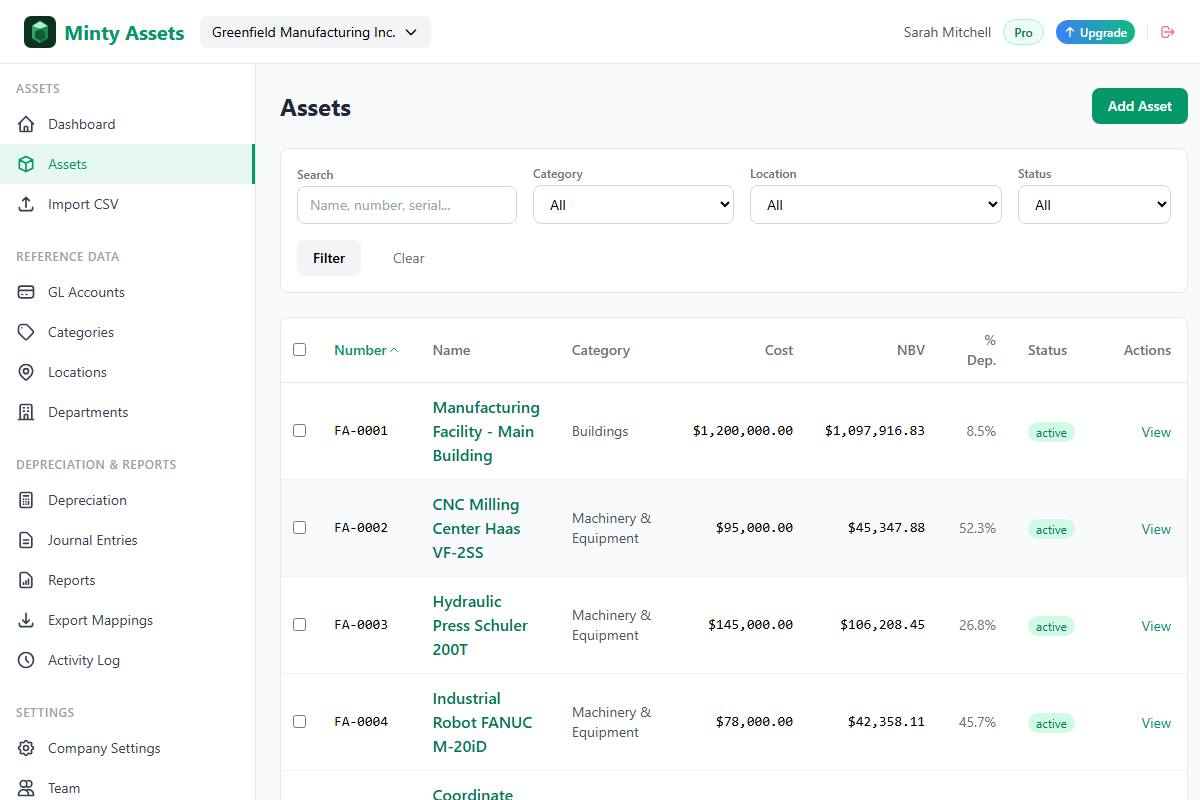
Task: Click the Export Mappings download icon
Action: pos(27,620)
